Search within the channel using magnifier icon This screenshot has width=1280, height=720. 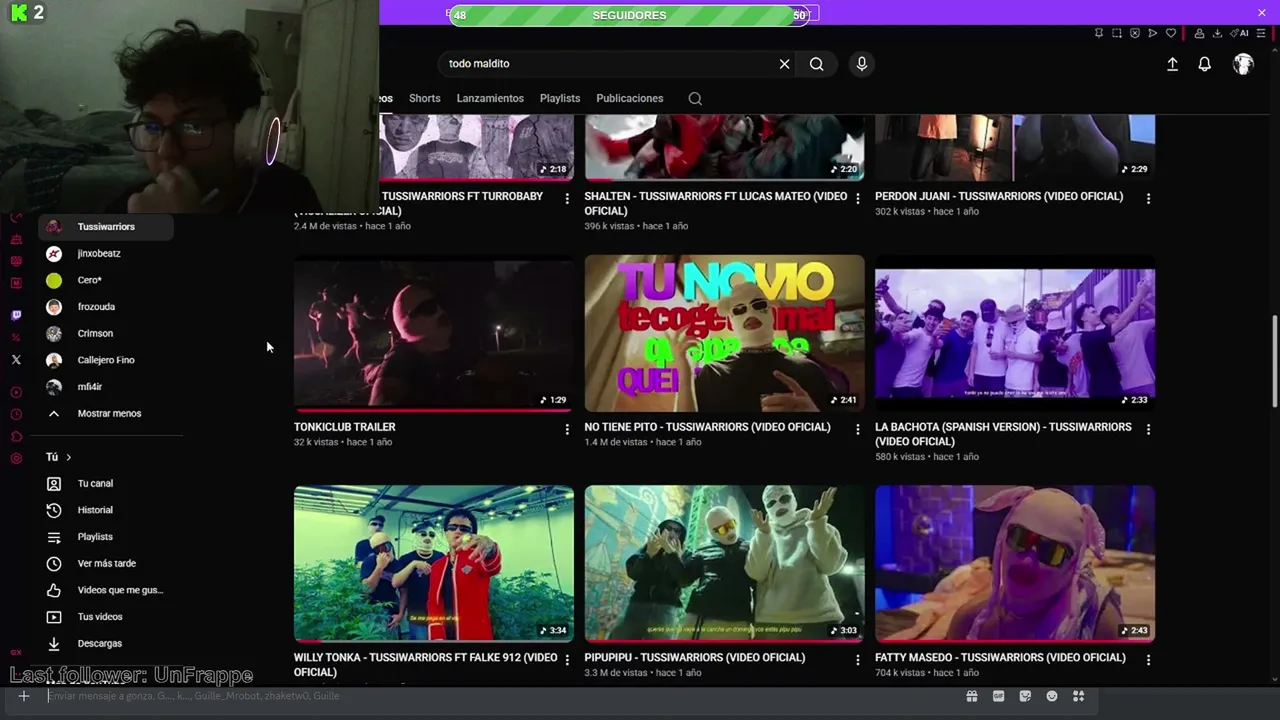point(695,99)
